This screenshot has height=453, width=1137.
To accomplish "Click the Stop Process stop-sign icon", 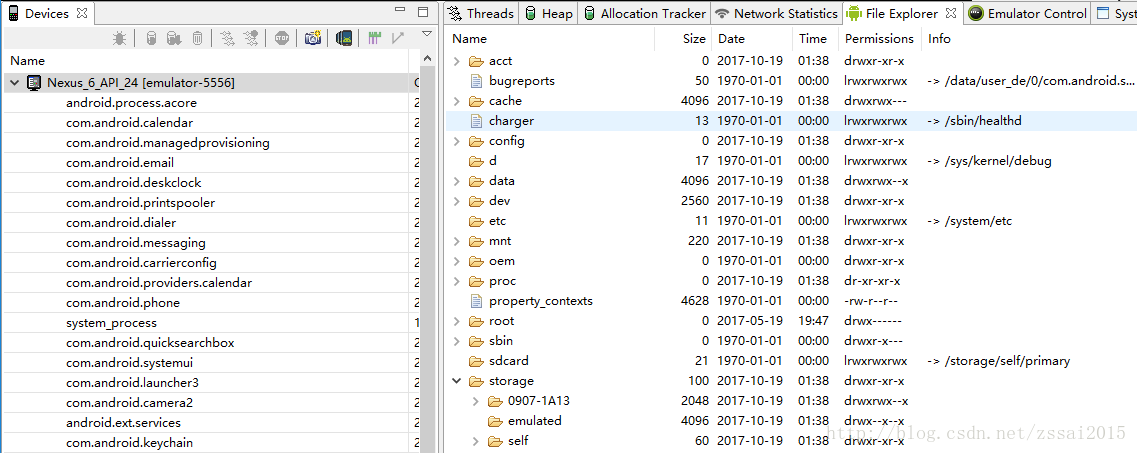I will tap(282, 38).
